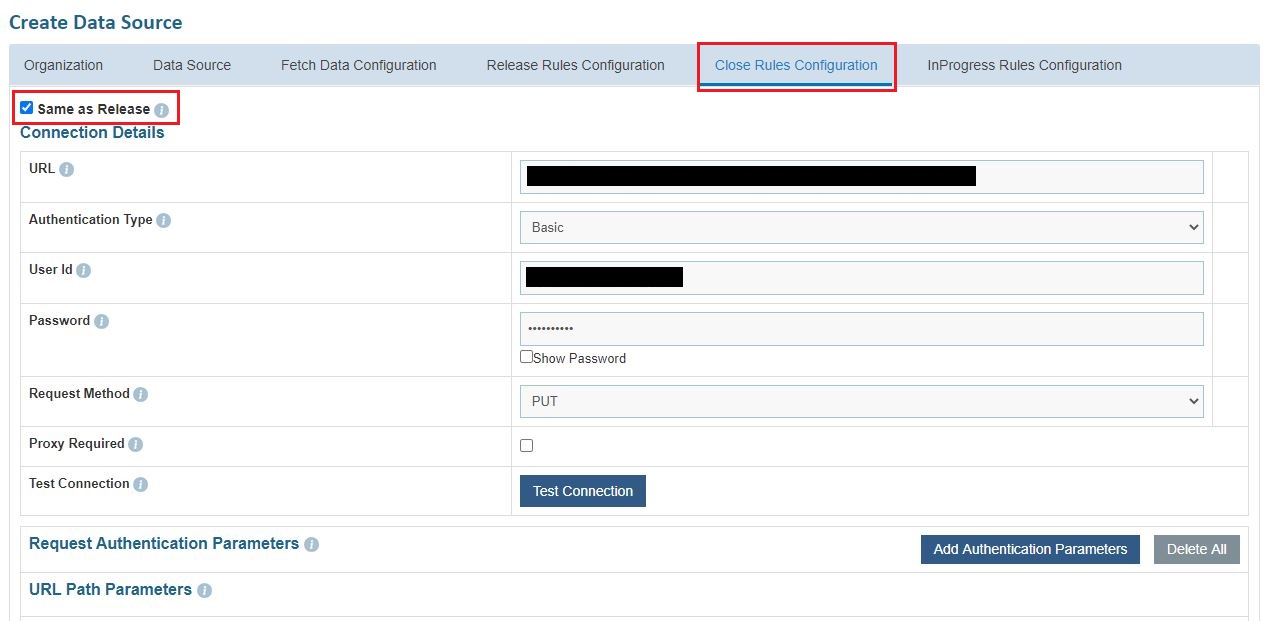
Task: Click the User Id info icon
Action: tap(84, 271)
